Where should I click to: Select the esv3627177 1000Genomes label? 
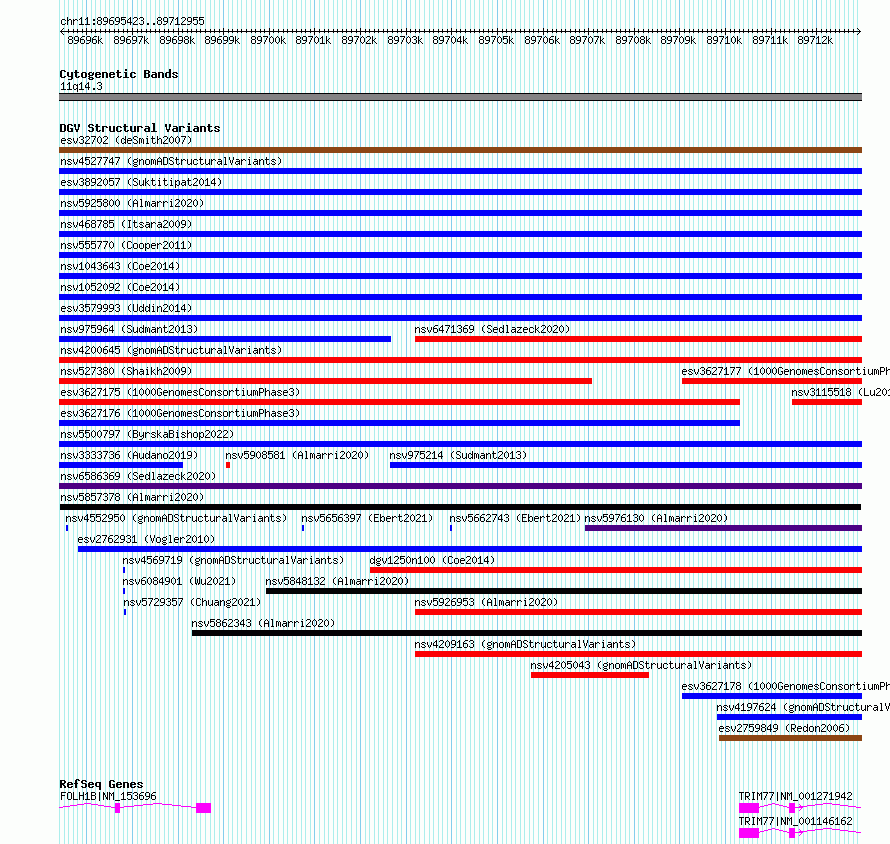[786, 371]
